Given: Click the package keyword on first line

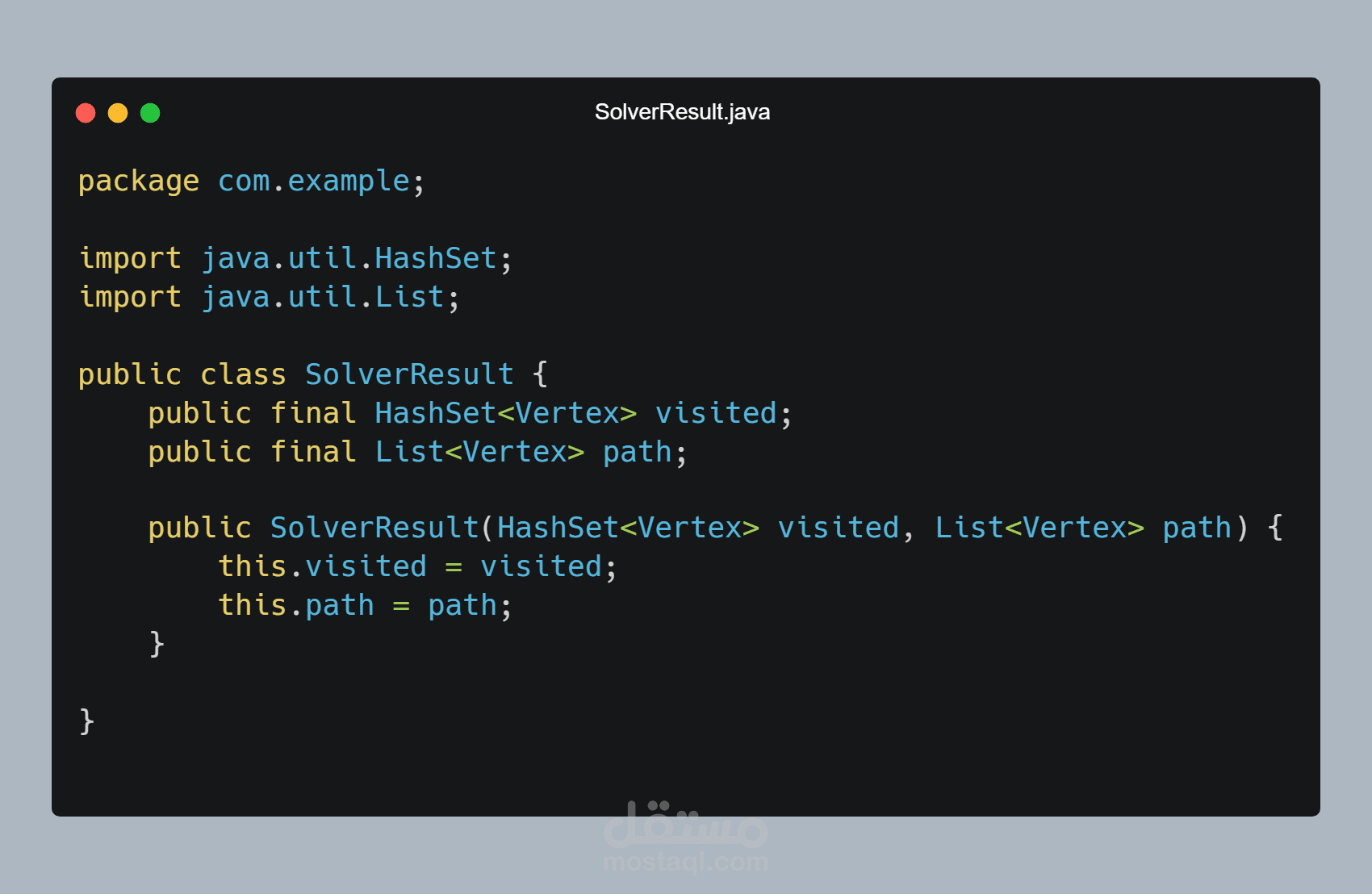Looking at the screenshot, I should (x=139, y=182).
